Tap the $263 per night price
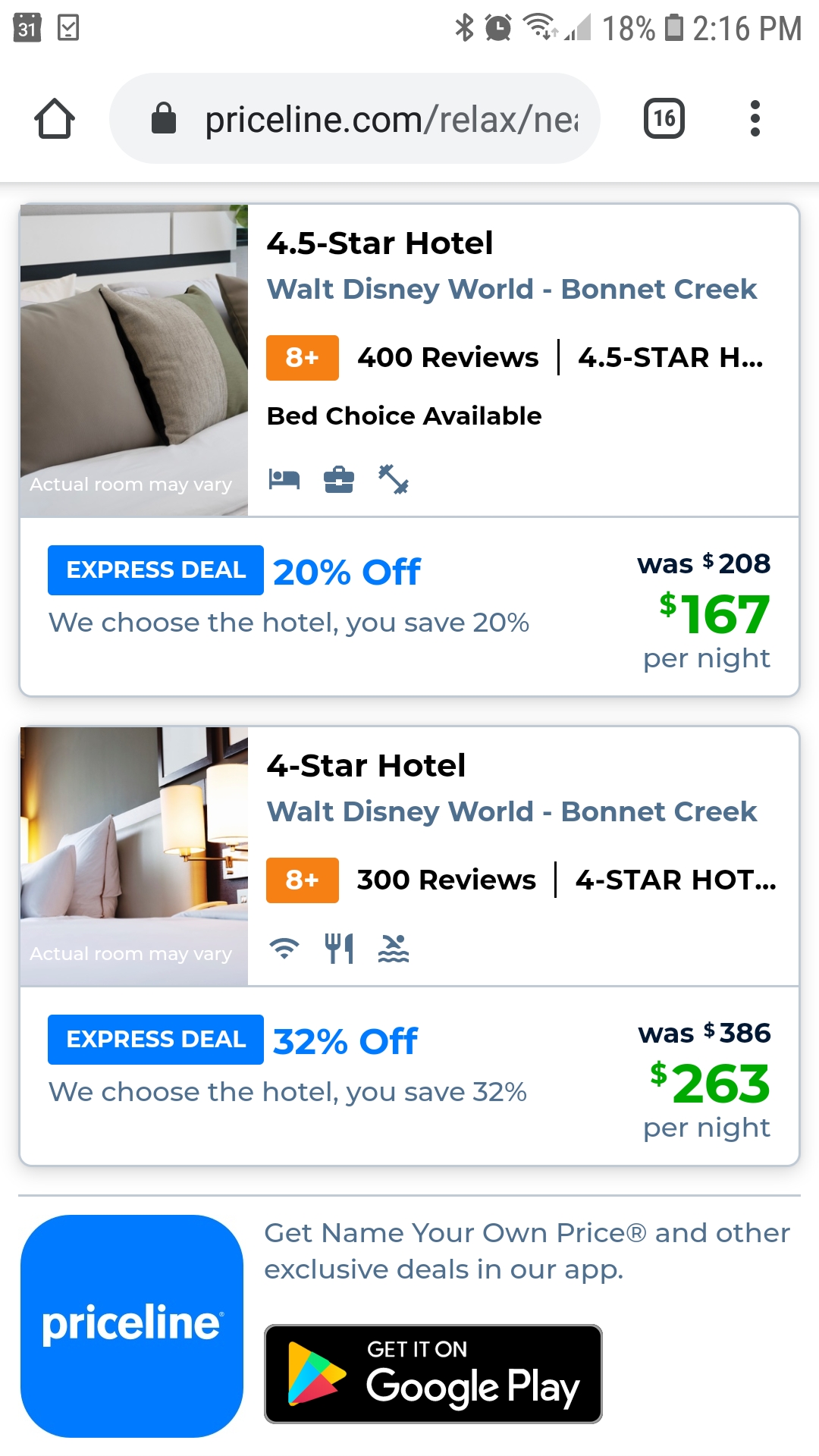The image size is (819, 1456). (x=711, y=1084)
